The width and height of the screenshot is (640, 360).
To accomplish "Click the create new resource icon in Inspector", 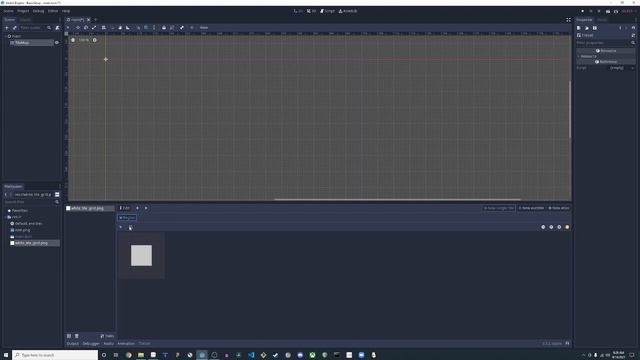I will [579, 28].
